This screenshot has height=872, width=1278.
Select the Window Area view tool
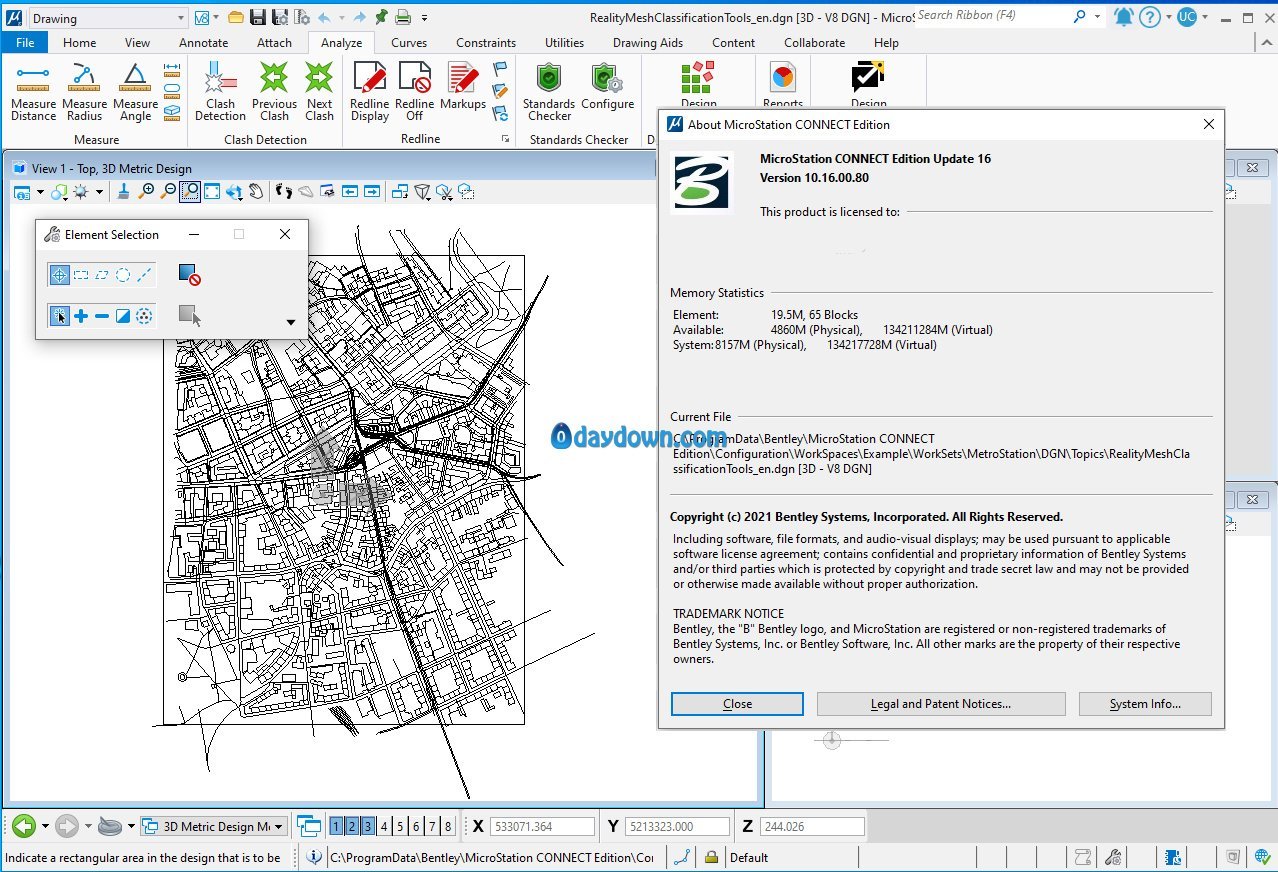pos(189,191)
